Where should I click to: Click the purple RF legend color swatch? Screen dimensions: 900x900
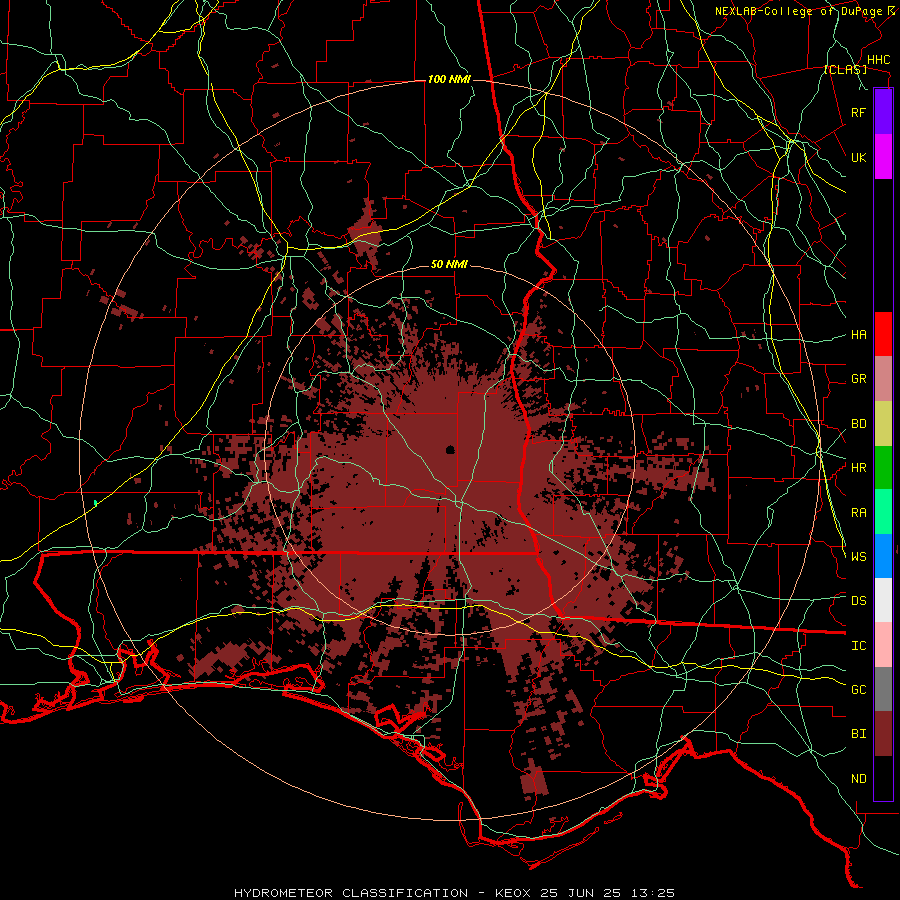point(883,111)
